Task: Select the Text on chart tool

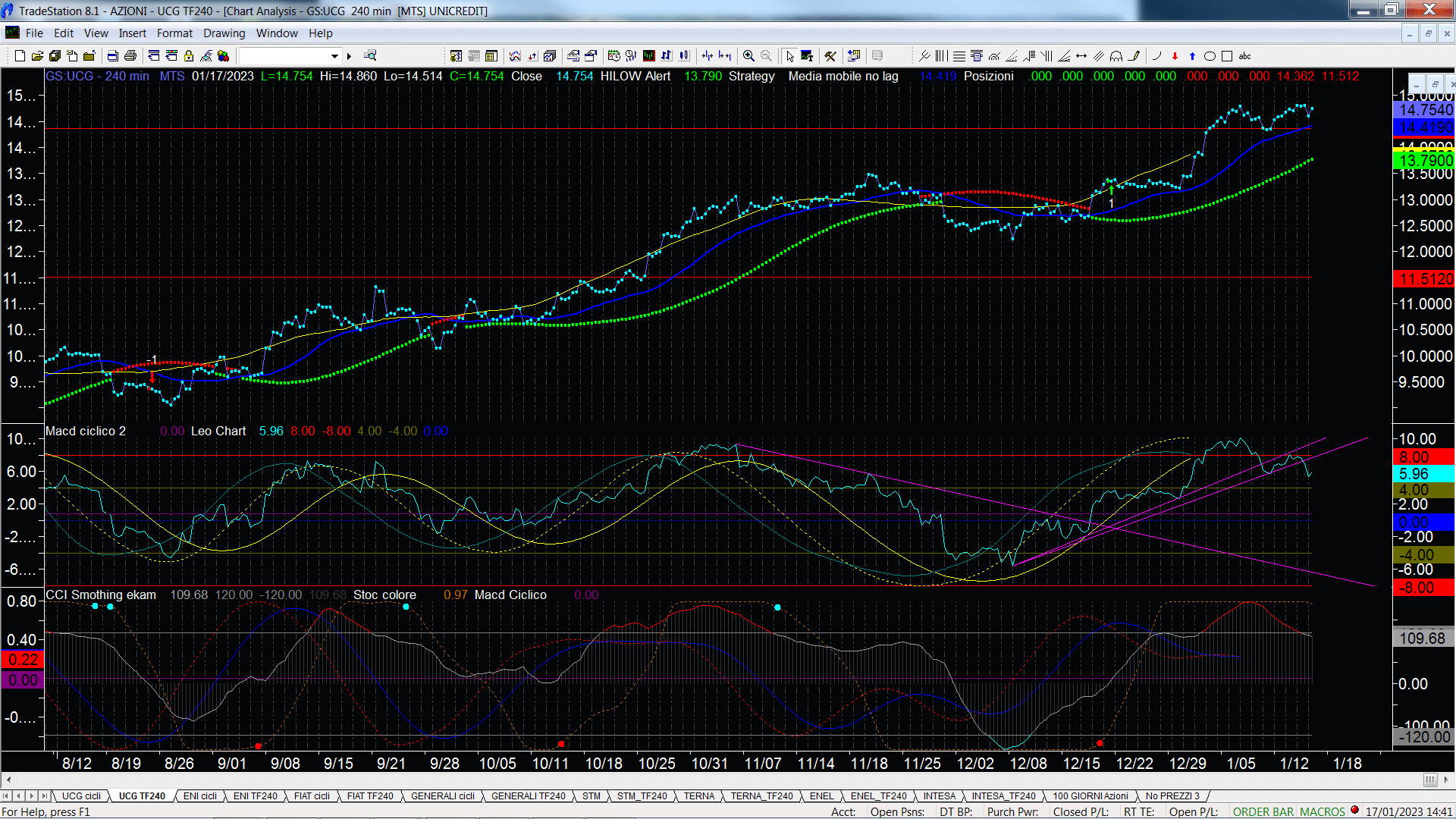Action: 807,55
